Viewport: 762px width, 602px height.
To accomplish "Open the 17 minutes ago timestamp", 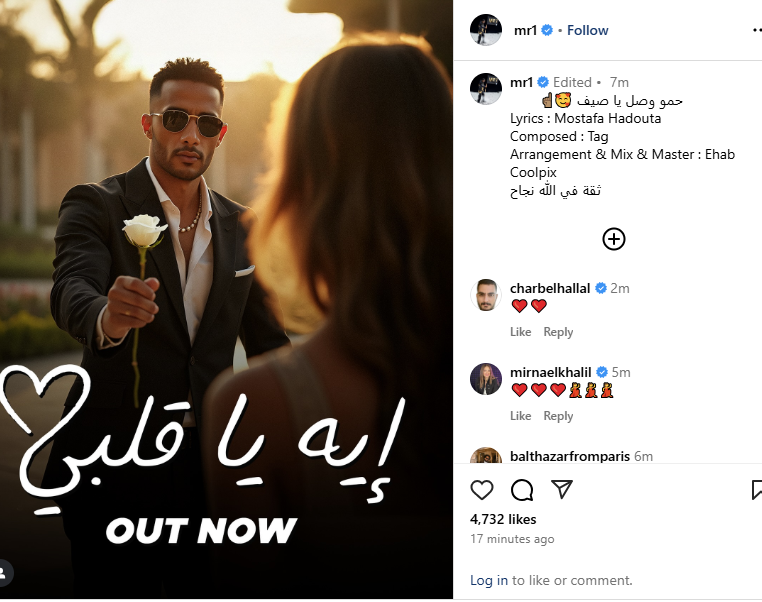I will click(512, 539).
